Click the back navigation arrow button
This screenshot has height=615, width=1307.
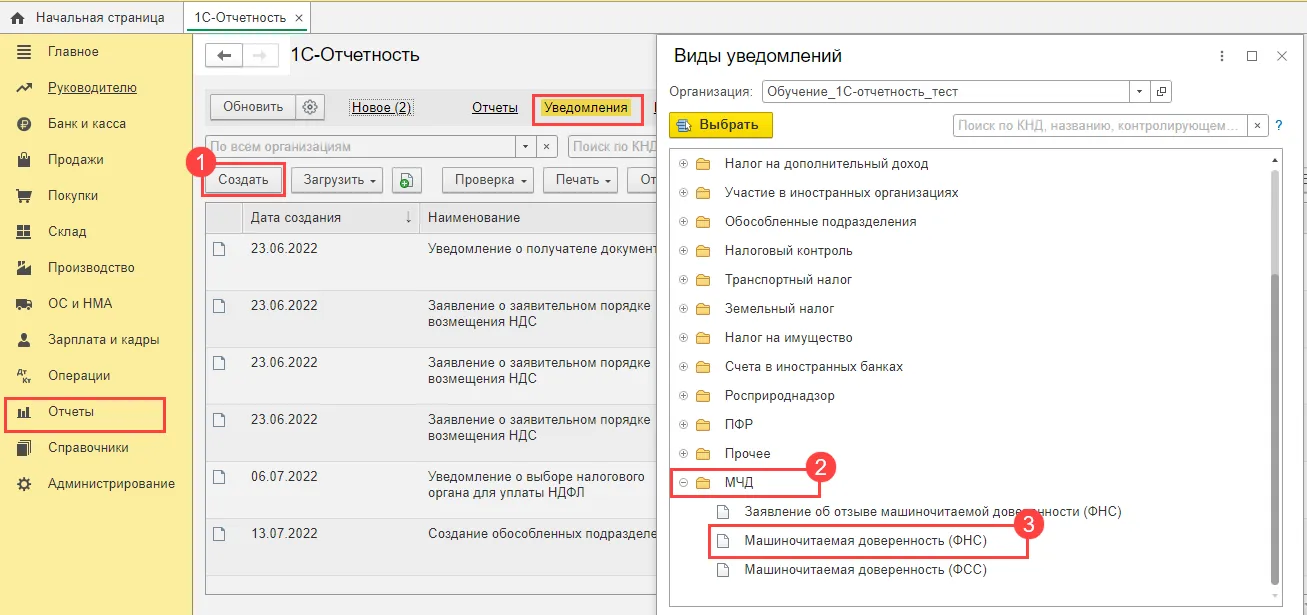(x=224, y=56)
